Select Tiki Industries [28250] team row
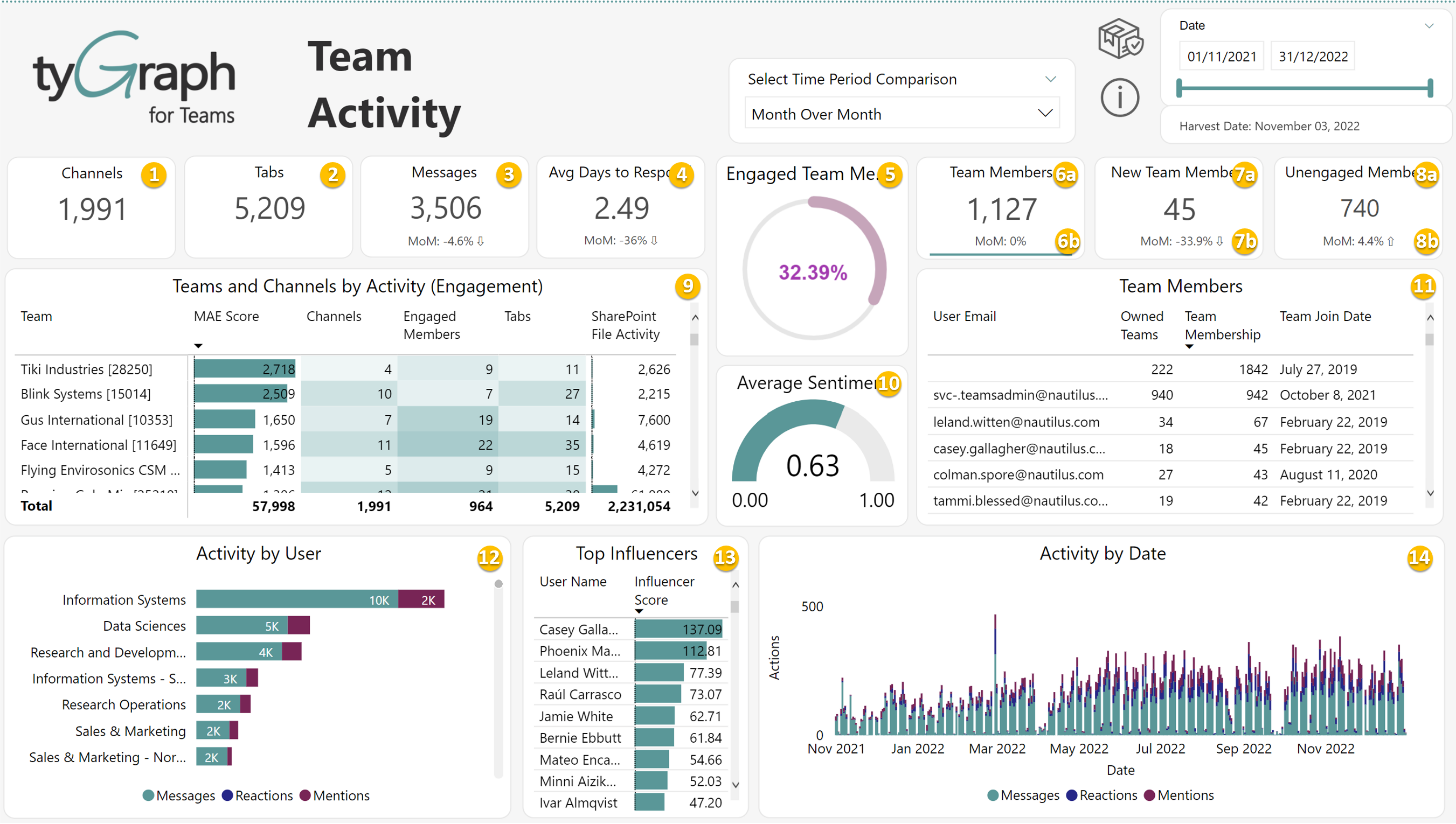The width and height of the screenshot is (1456, 824). [x=86, y=369]
